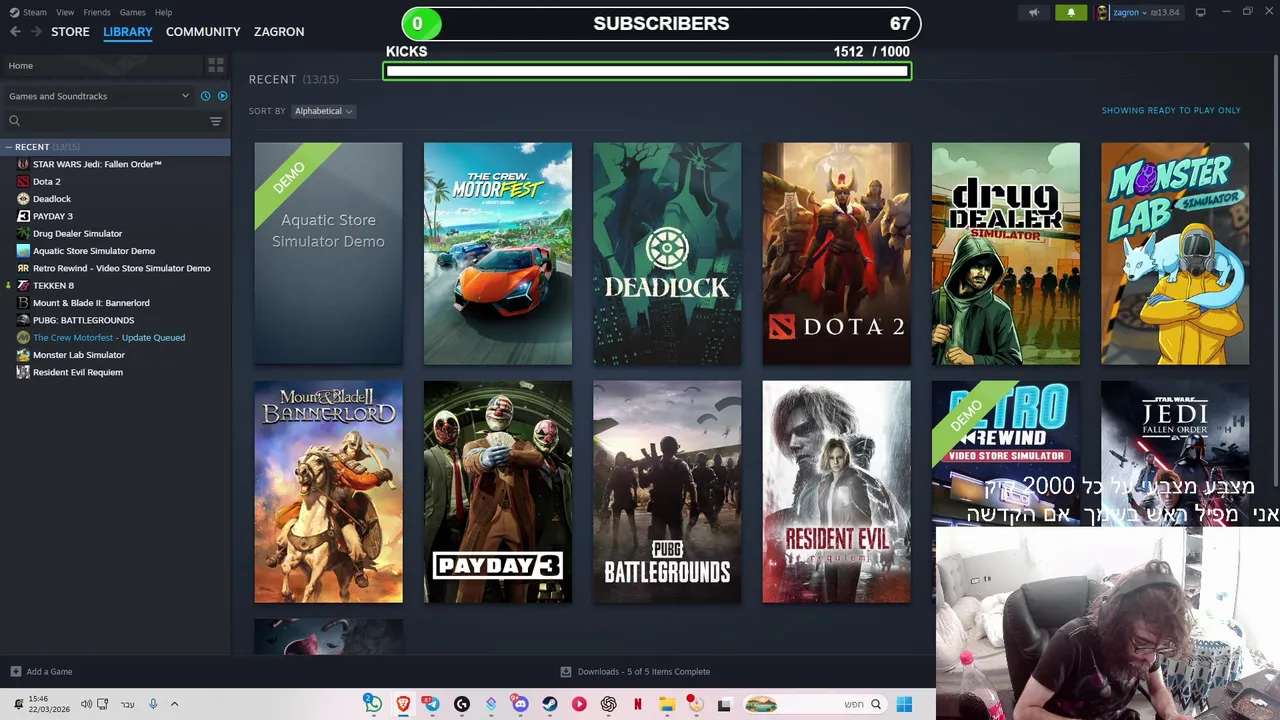Open the PUBG Battlegrounds cover
The height and width of the screenshot is (720, 1280).
click(667, 491)
